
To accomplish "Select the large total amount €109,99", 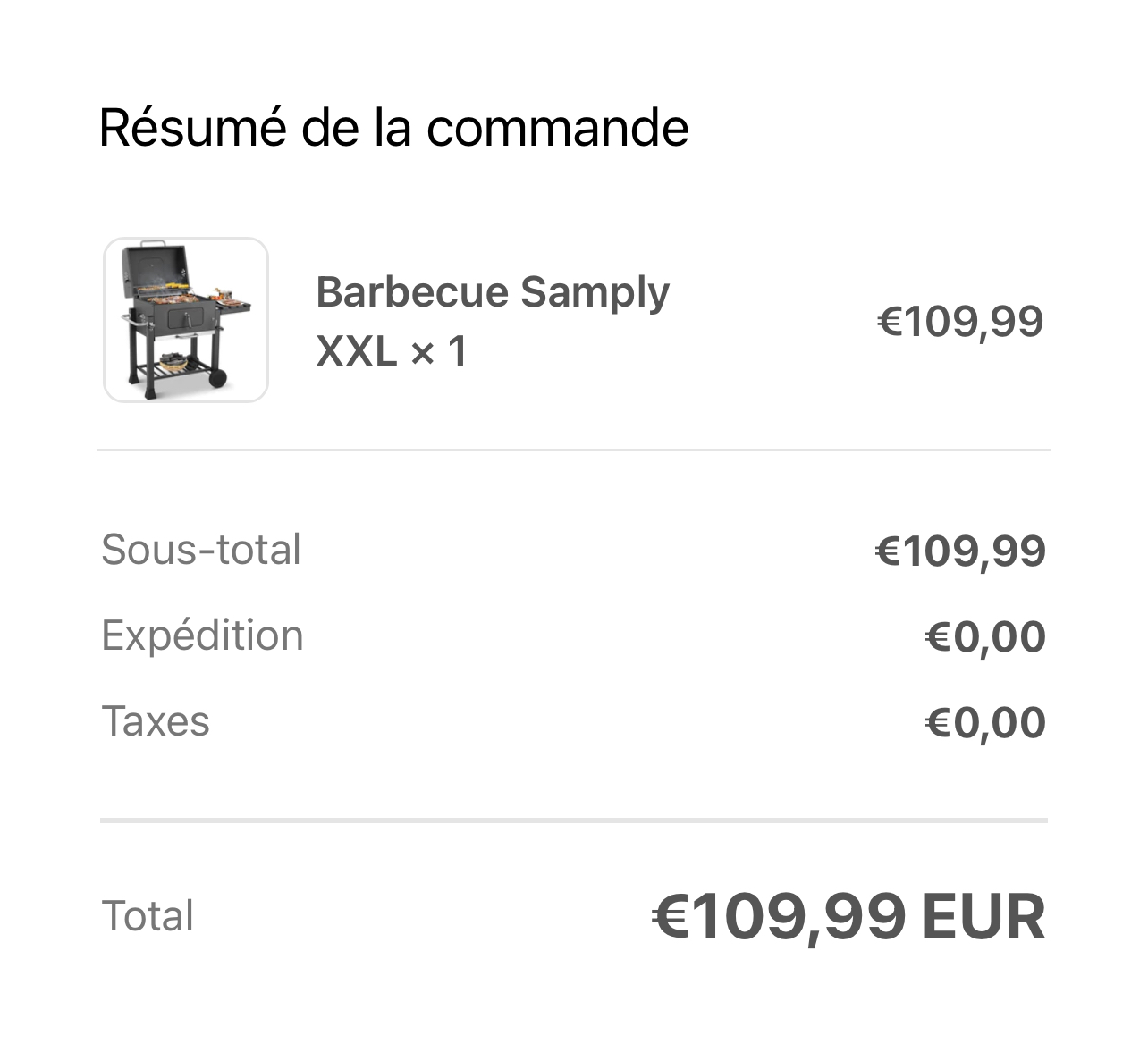I will [778, 918].
